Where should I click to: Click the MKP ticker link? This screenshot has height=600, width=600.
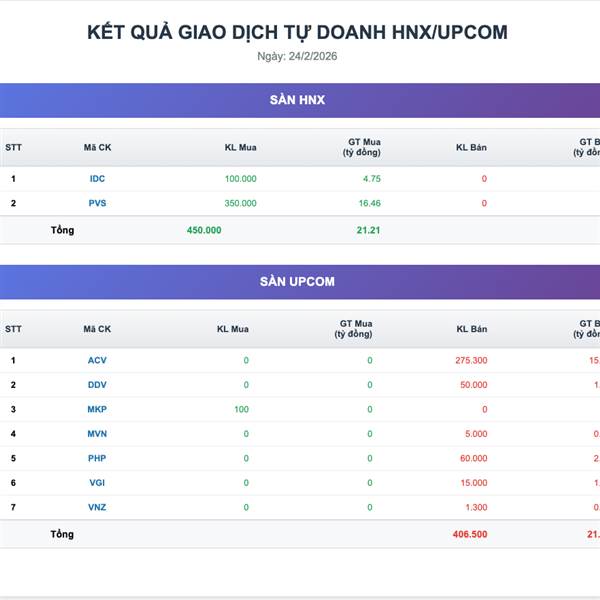97,409
